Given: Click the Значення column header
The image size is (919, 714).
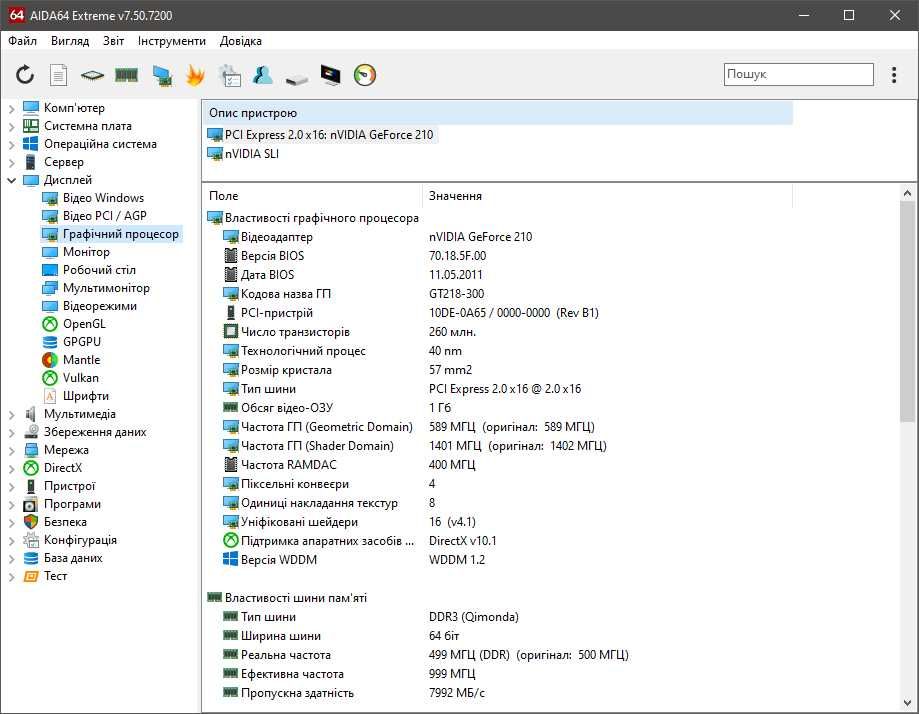Looking at the screenshot, I should click(x=607, y=196).
